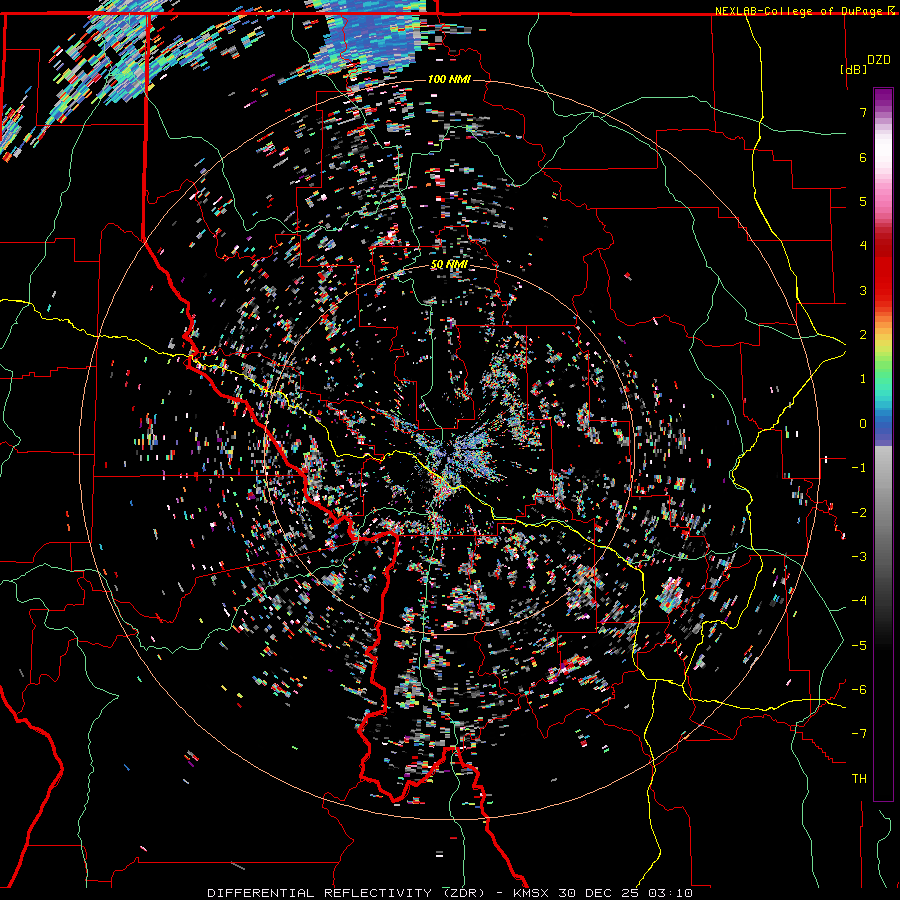
Task: Click the legend tick label '-6'
Action: tap(859, 689)
